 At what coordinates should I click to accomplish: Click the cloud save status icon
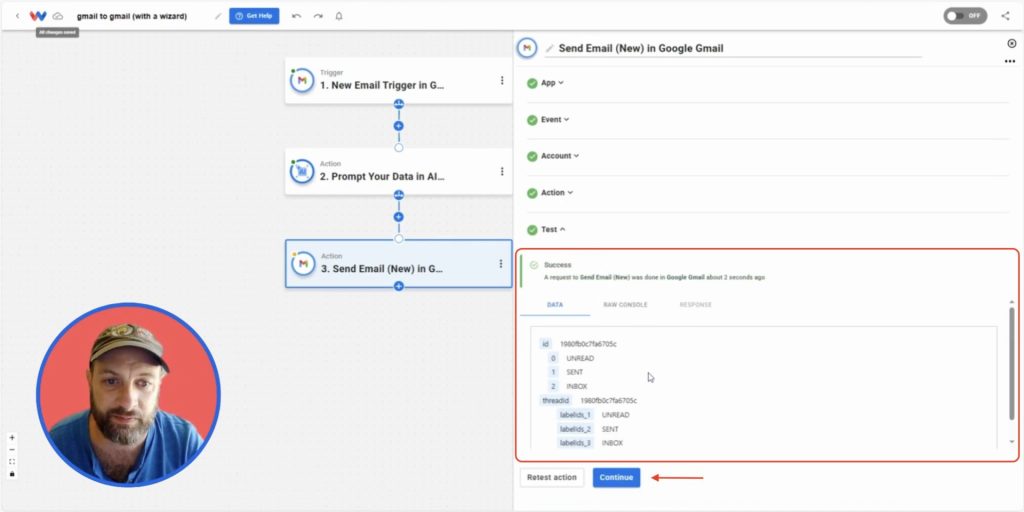point(58,16)
